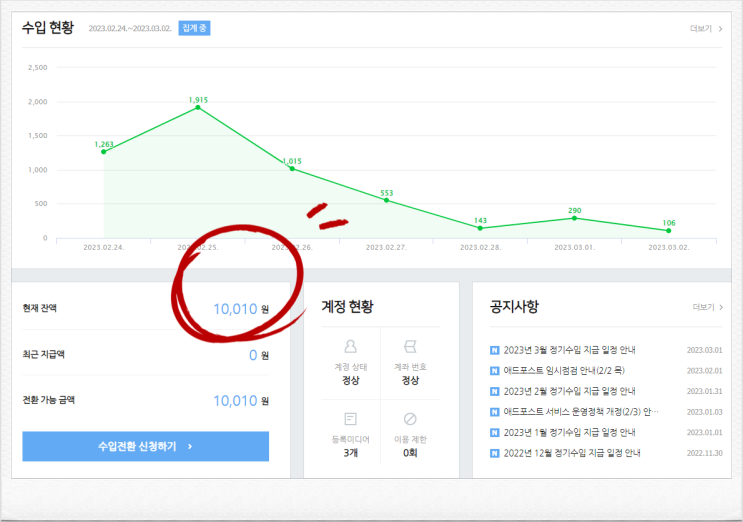Image resolution: width=743 pixels, height=522 pixels.
Task: Click x-axis date label 2023.02.27.
Action: 386,247
